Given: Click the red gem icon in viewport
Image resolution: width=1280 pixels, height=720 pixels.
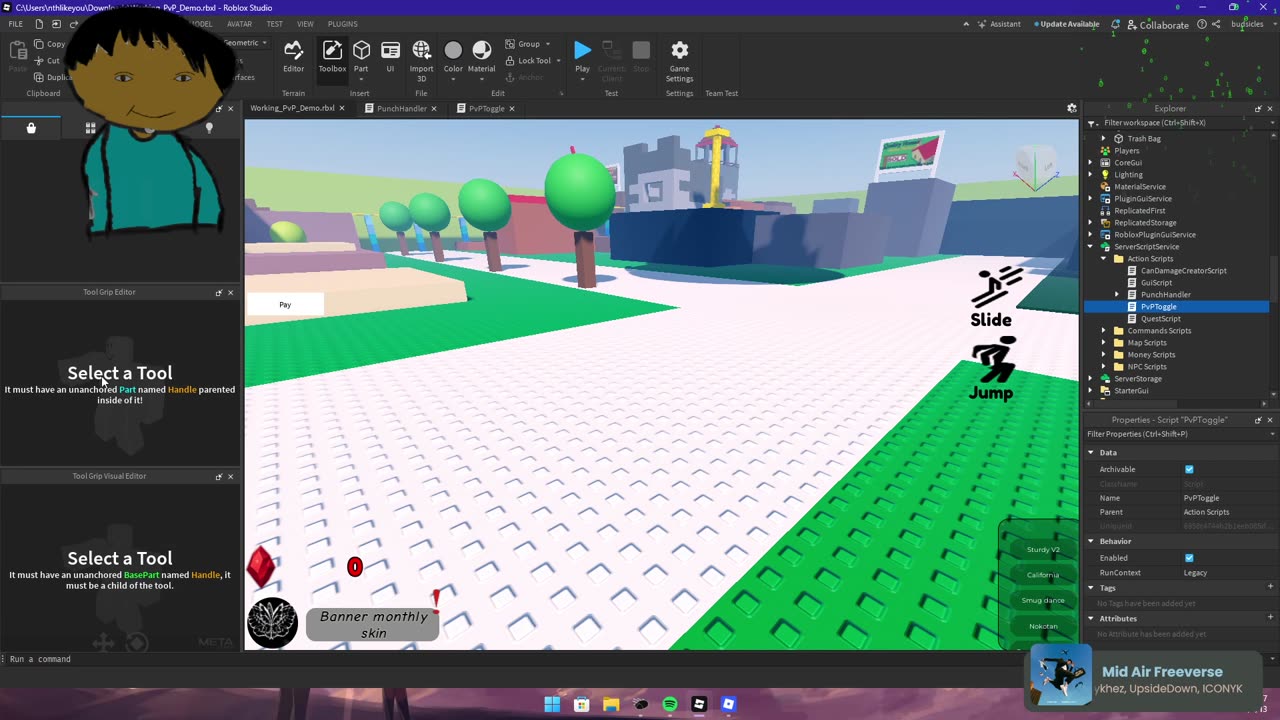Looking at the screenshot, I should (x=261, y=567).
